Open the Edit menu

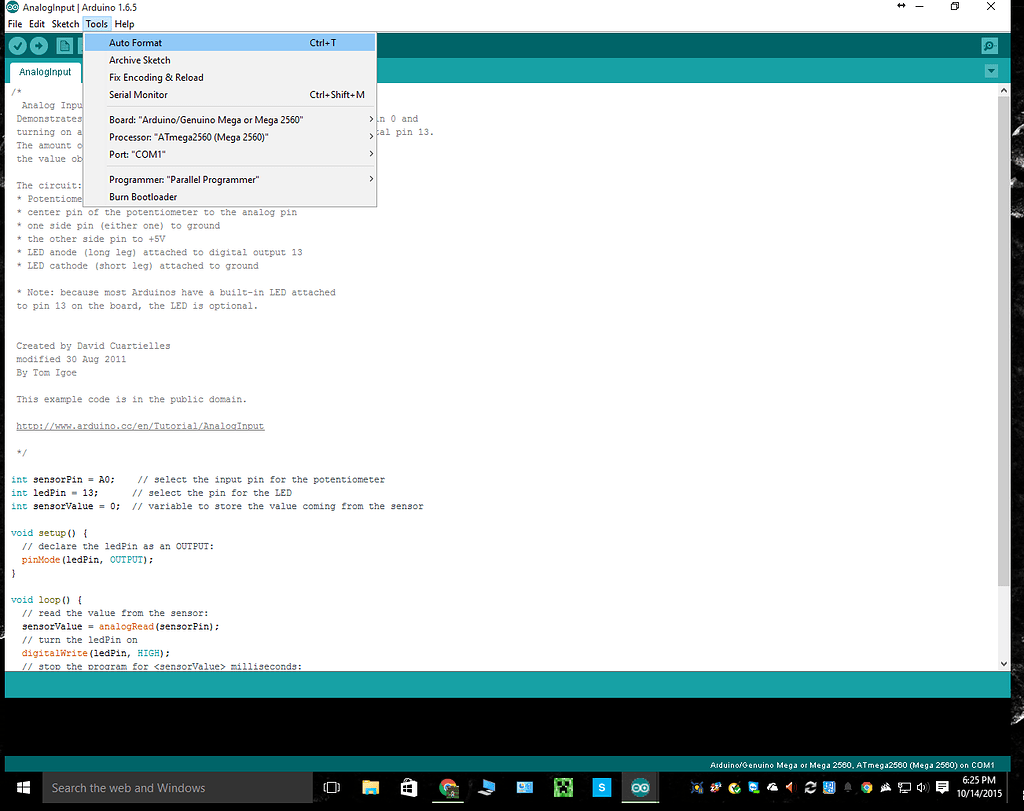(x=37, y=24)
